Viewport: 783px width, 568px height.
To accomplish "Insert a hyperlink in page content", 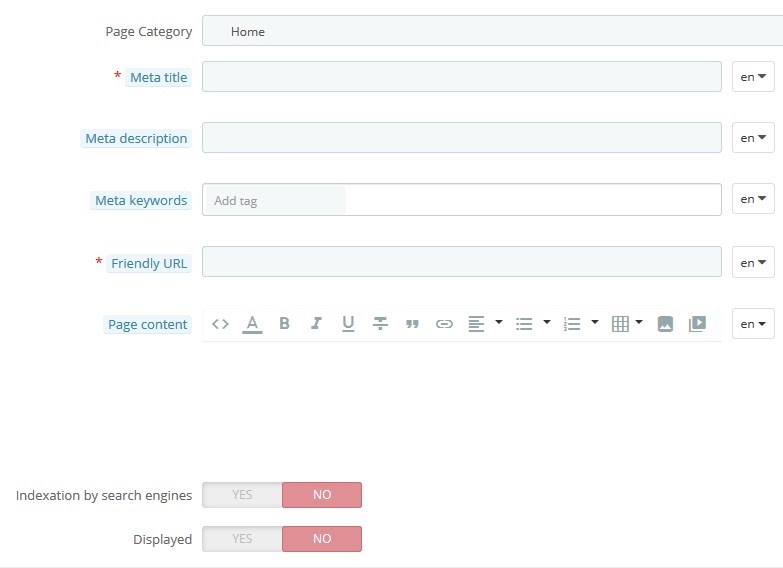I will click(444, 324).
